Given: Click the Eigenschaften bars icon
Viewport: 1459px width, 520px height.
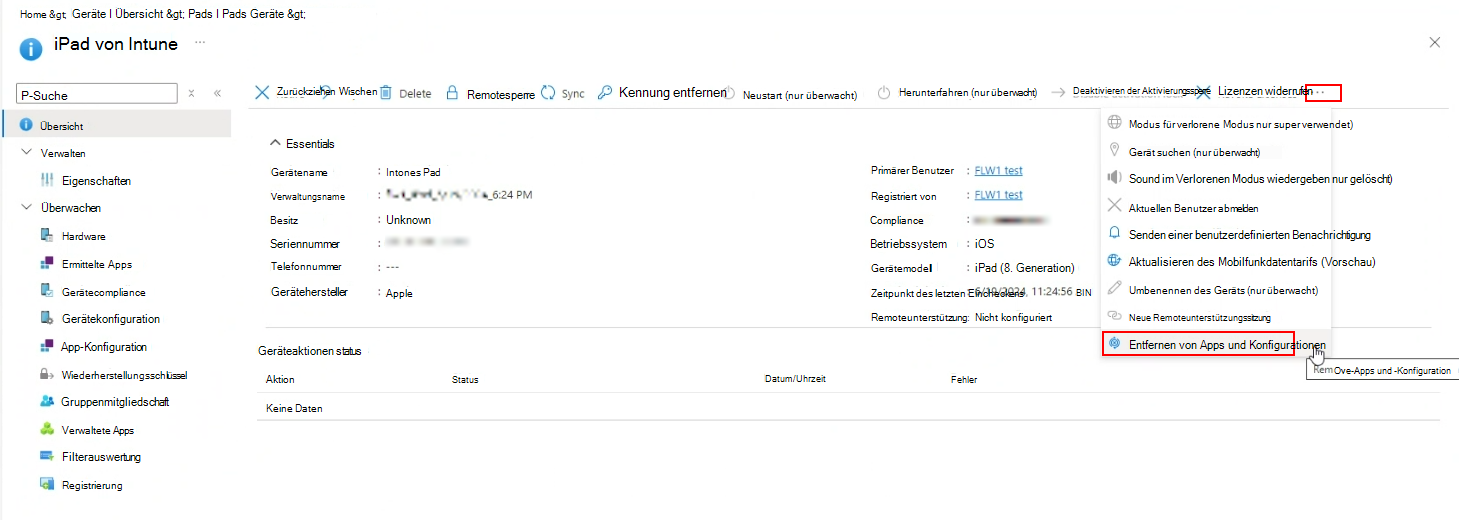Looking at the screenshot, I should (47, 181).
